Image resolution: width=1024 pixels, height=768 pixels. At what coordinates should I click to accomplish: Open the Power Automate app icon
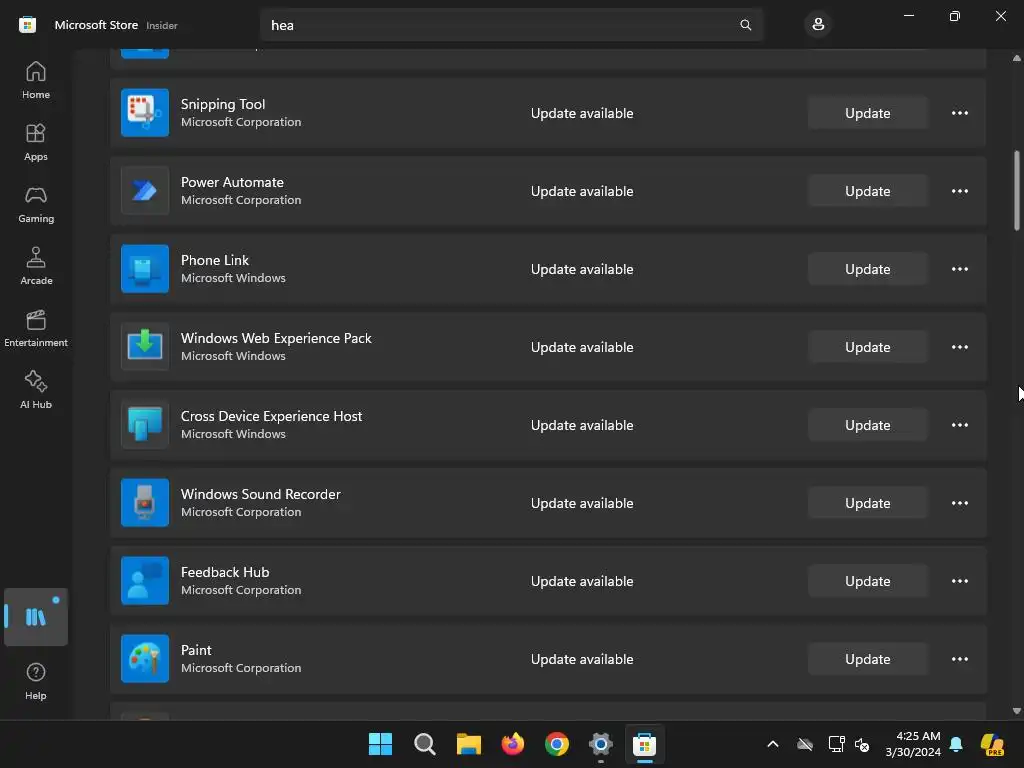tap(145, 191)
